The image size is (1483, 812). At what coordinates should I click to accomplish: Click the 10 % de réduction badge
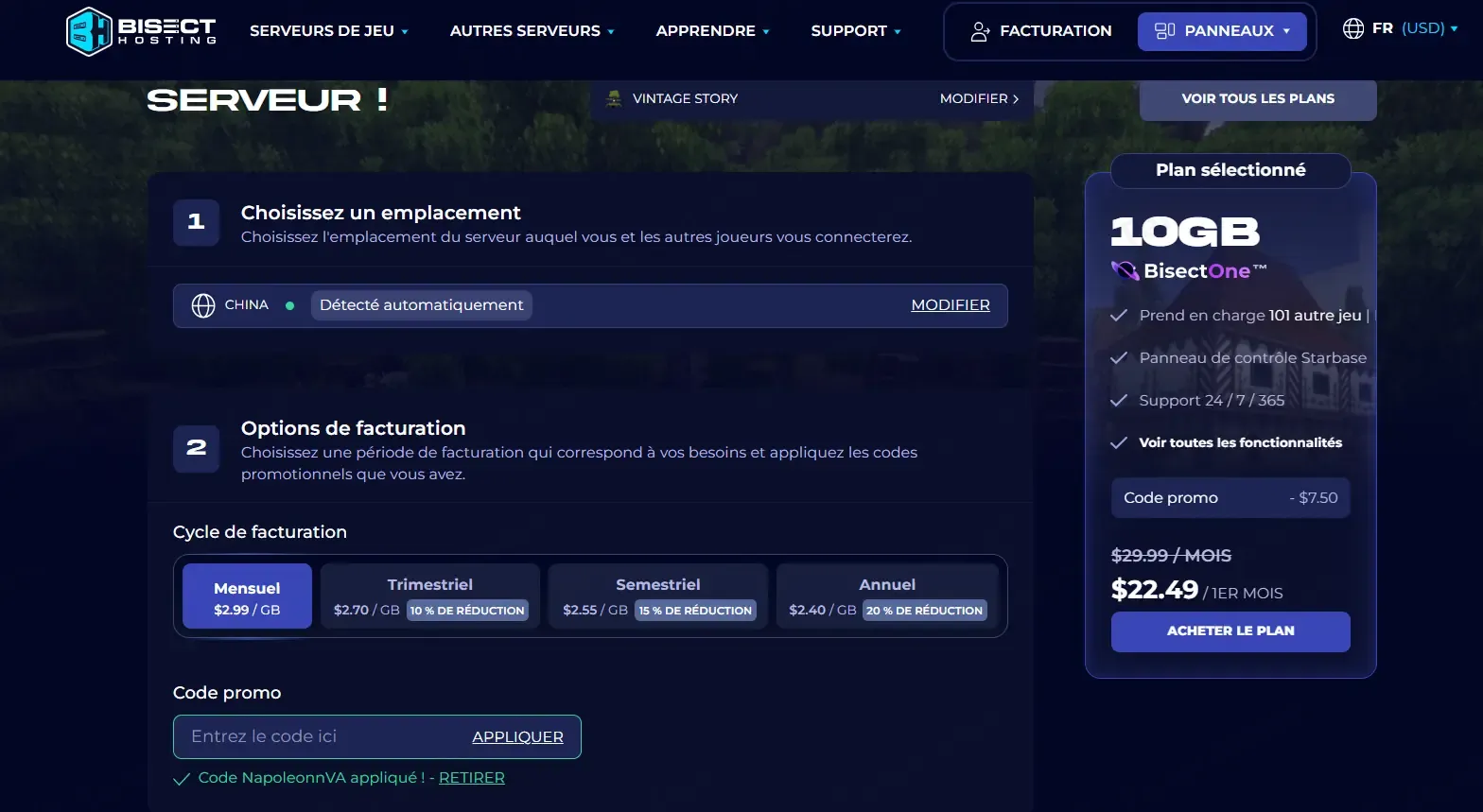(467, 611)
